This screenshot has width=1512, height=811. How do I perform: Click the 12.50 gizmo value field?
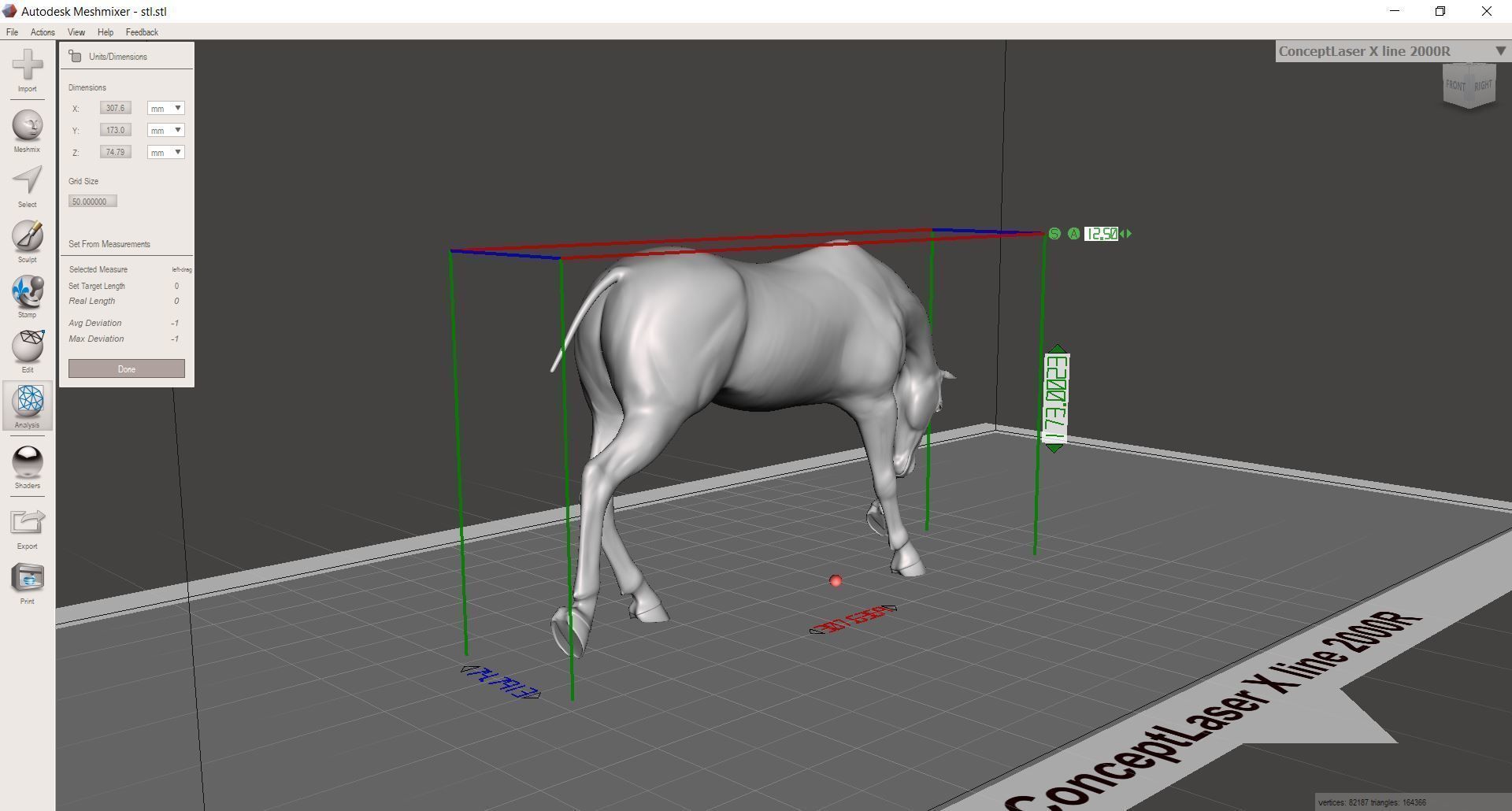tap(1101, 234)
